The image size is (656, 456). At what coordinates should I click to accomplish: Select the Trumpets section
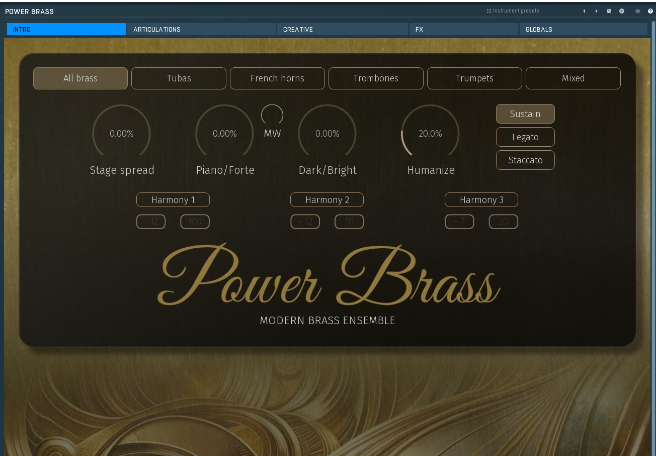click(x=474, y=78)
